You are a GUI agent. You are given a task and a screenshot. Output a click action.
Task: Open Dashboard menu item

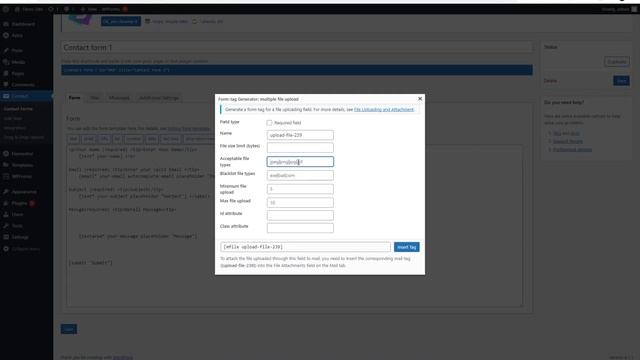[x=23, y=24]
